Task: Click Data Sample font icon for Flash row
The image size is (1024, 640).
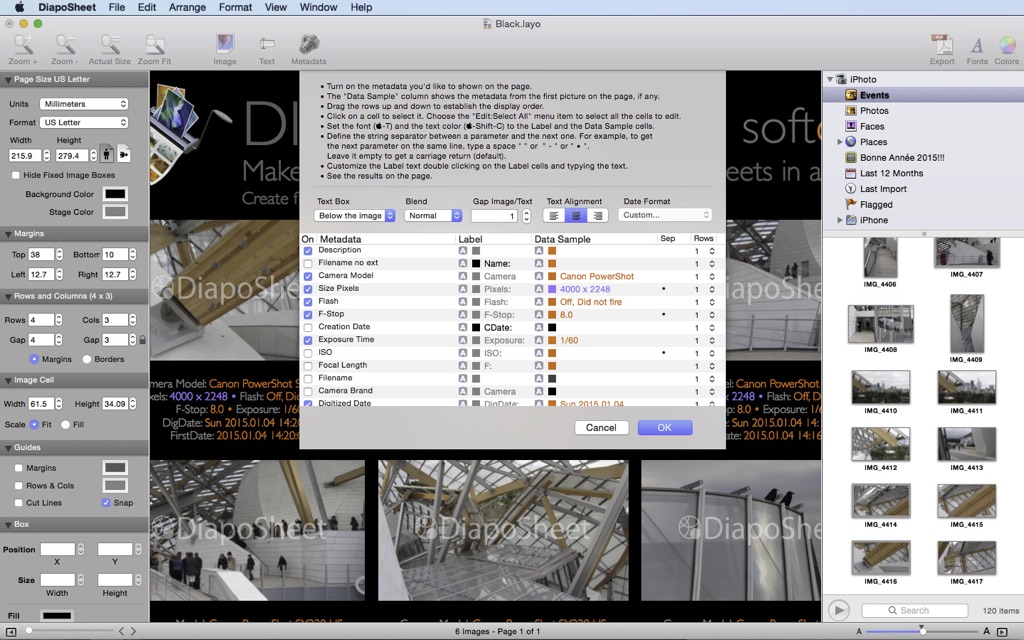Action: (x=539, y=302)
